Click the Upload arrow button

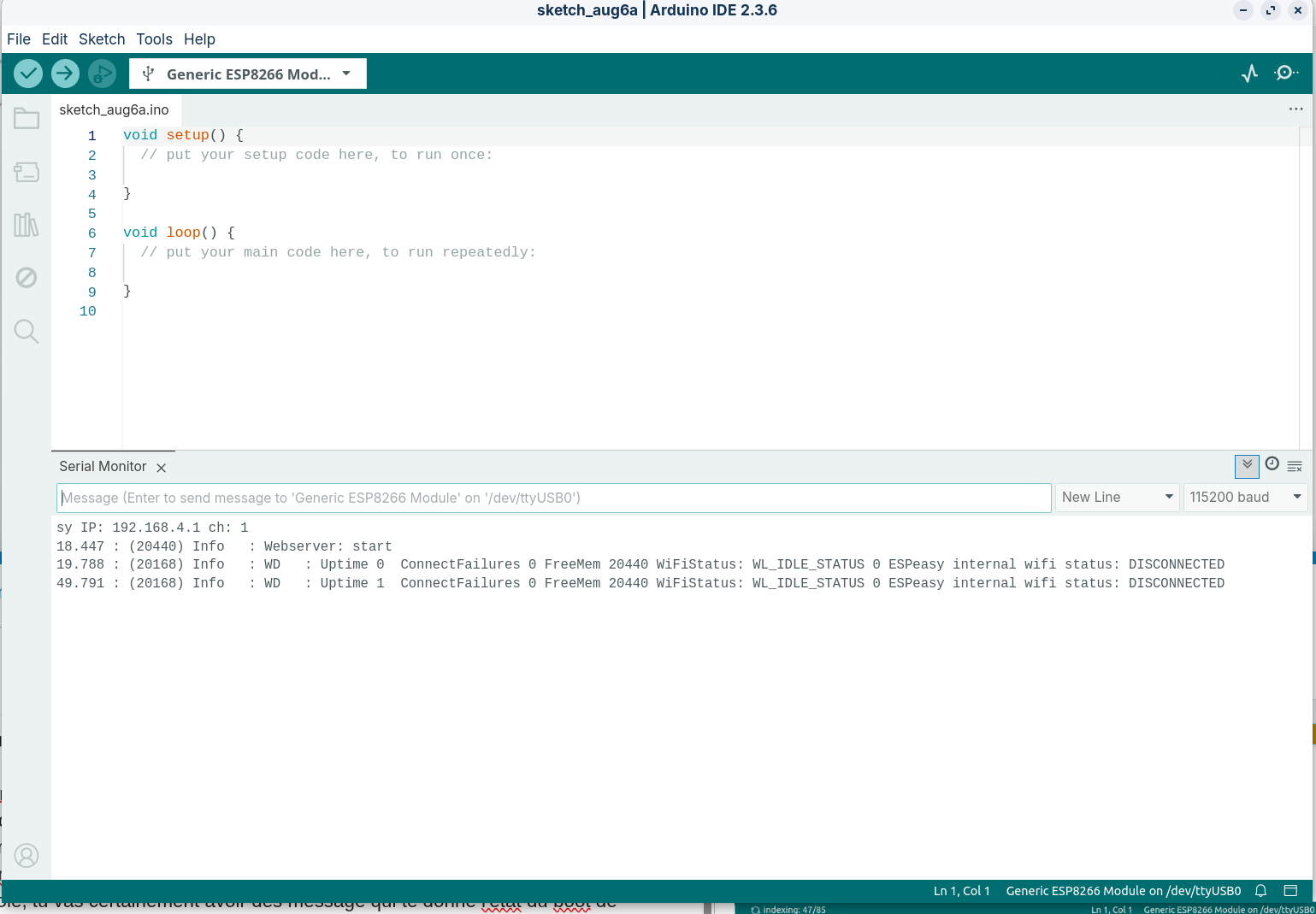click(65, 74)
